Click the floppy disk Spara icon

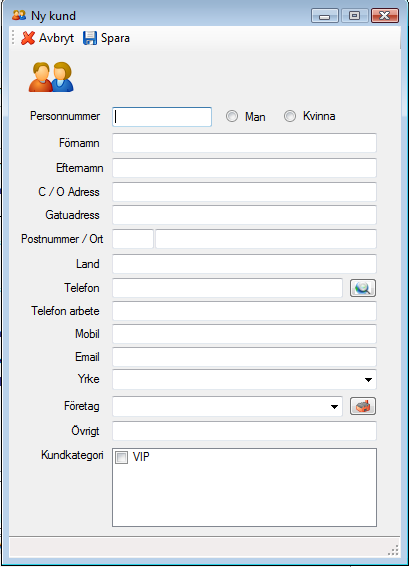90,38
